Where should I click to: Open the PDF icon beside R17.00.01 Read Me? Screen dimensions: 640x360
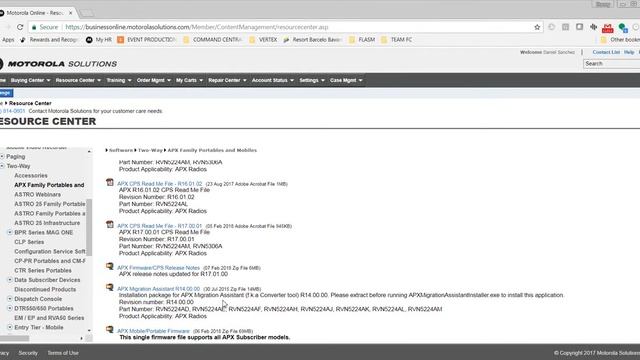pos(110,224)
